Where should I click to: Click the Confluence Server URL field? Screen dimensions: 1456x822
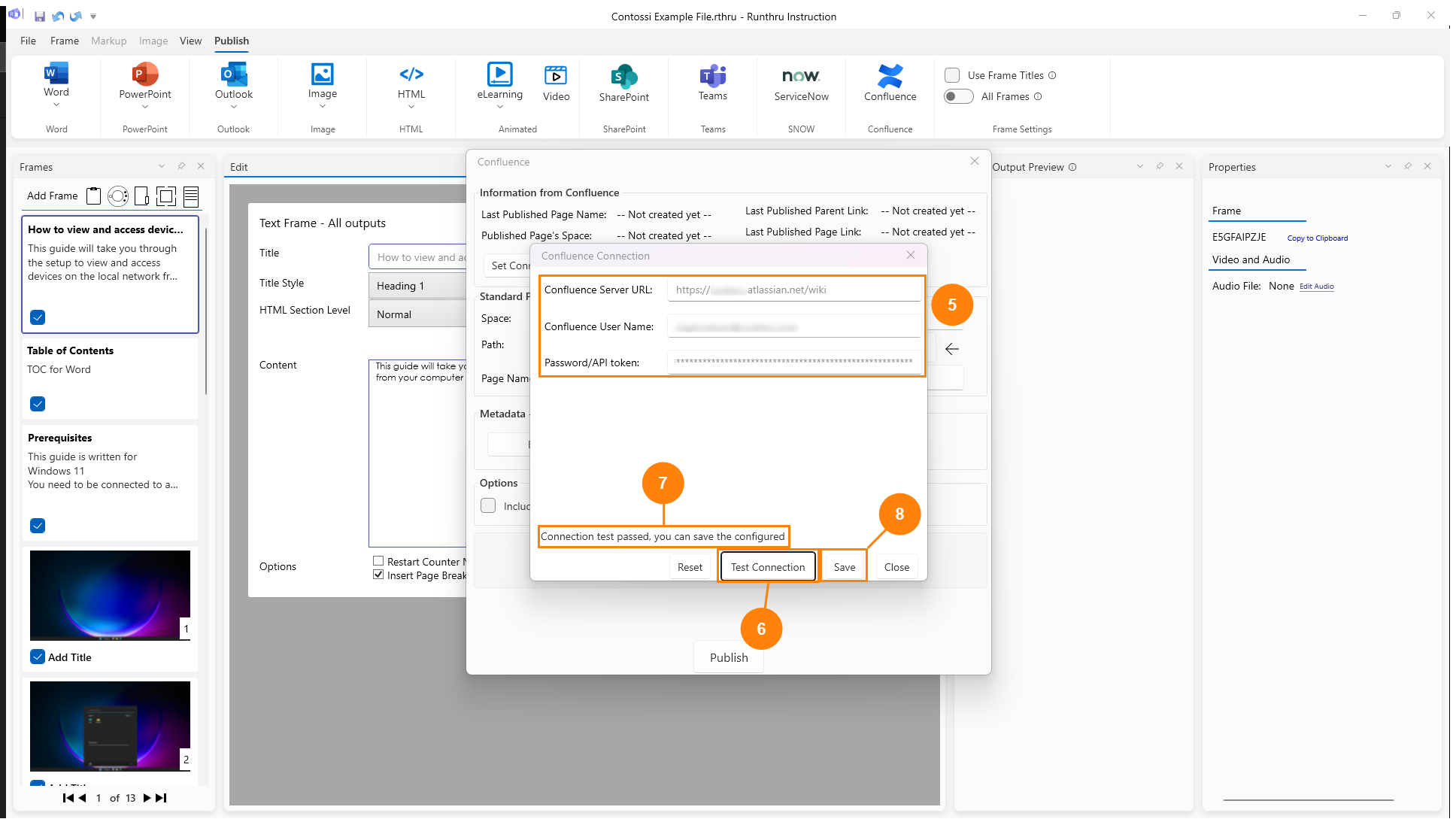pyautogui.click(x=793, y=290)
